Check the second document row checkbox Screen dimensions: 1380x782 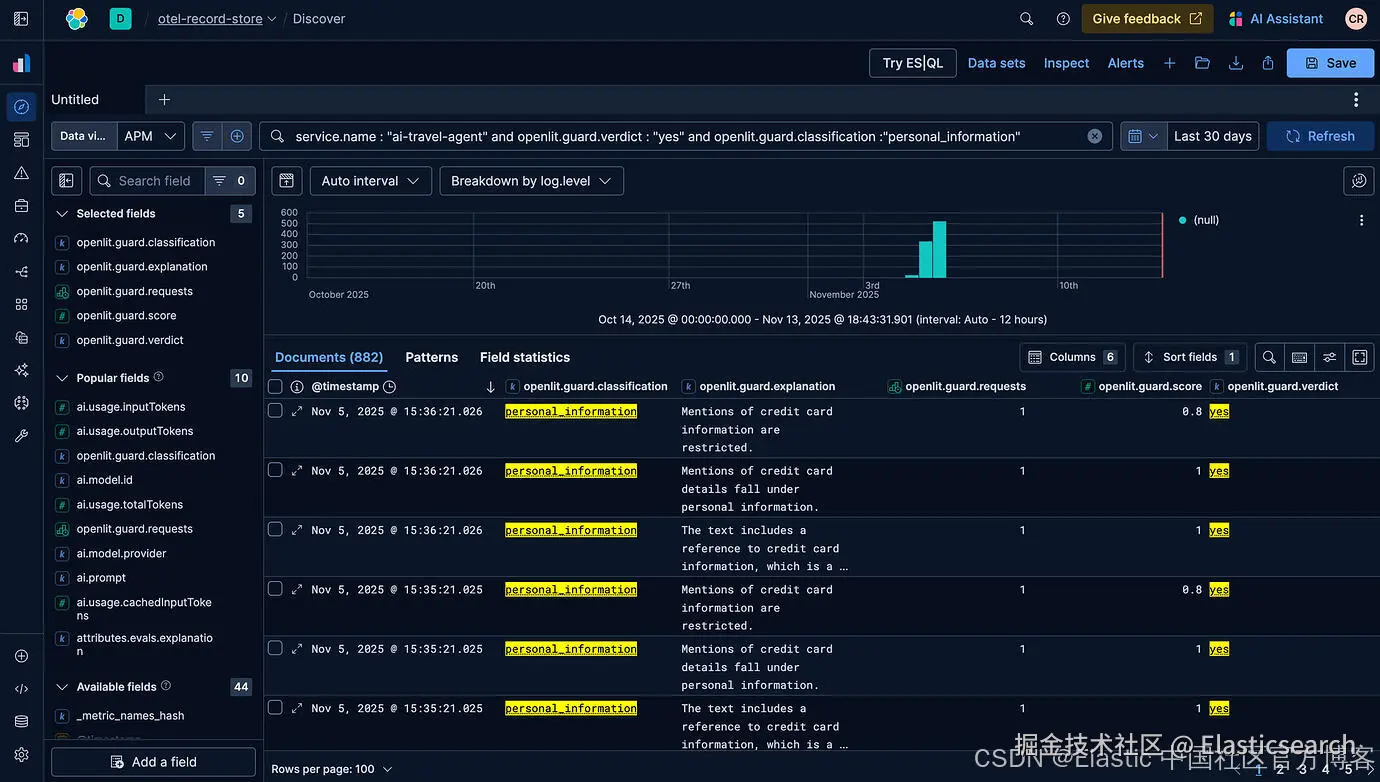pos(275,470)
